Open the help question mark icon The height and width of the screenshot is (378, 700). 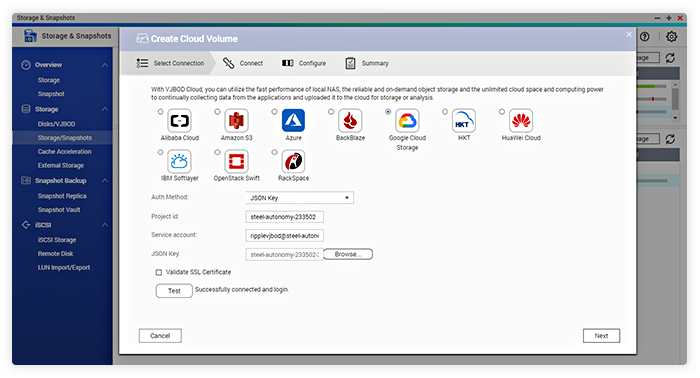coord(645,37)
